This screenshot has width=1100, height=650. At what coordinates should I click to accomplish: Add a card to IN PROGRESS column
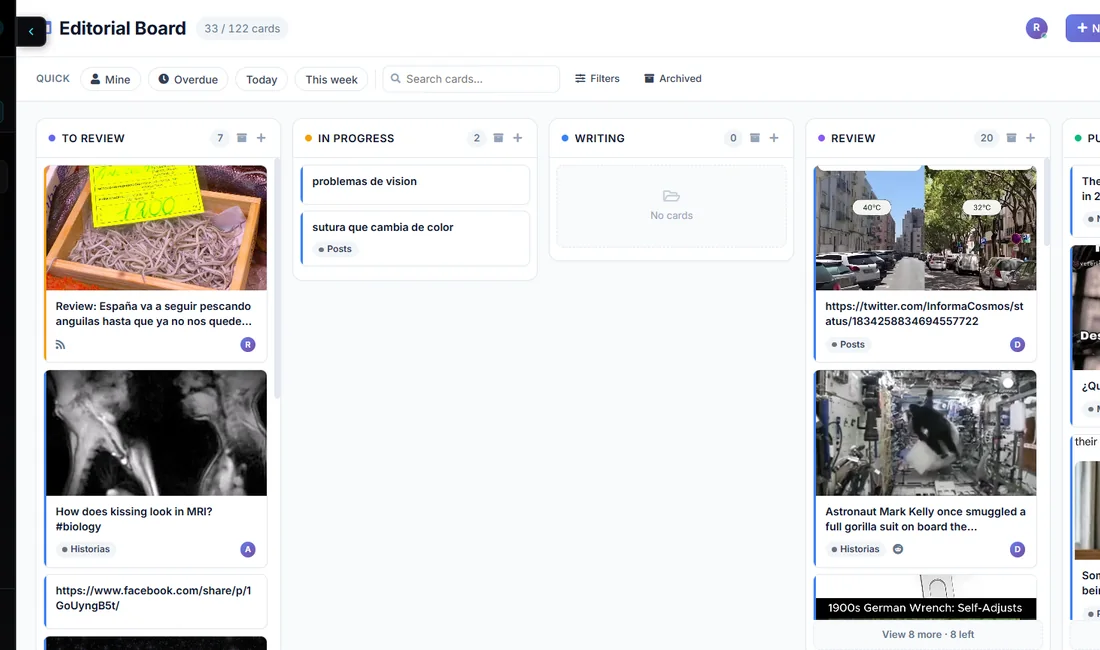coord(518,138)
